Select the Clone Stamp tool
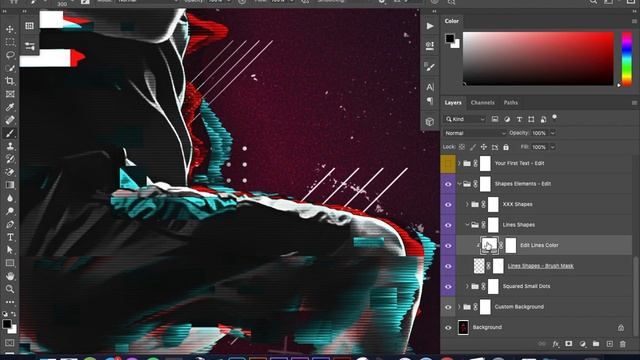This screenshot has height=360, width=640. pyautogui.click(x=10, y=146)
